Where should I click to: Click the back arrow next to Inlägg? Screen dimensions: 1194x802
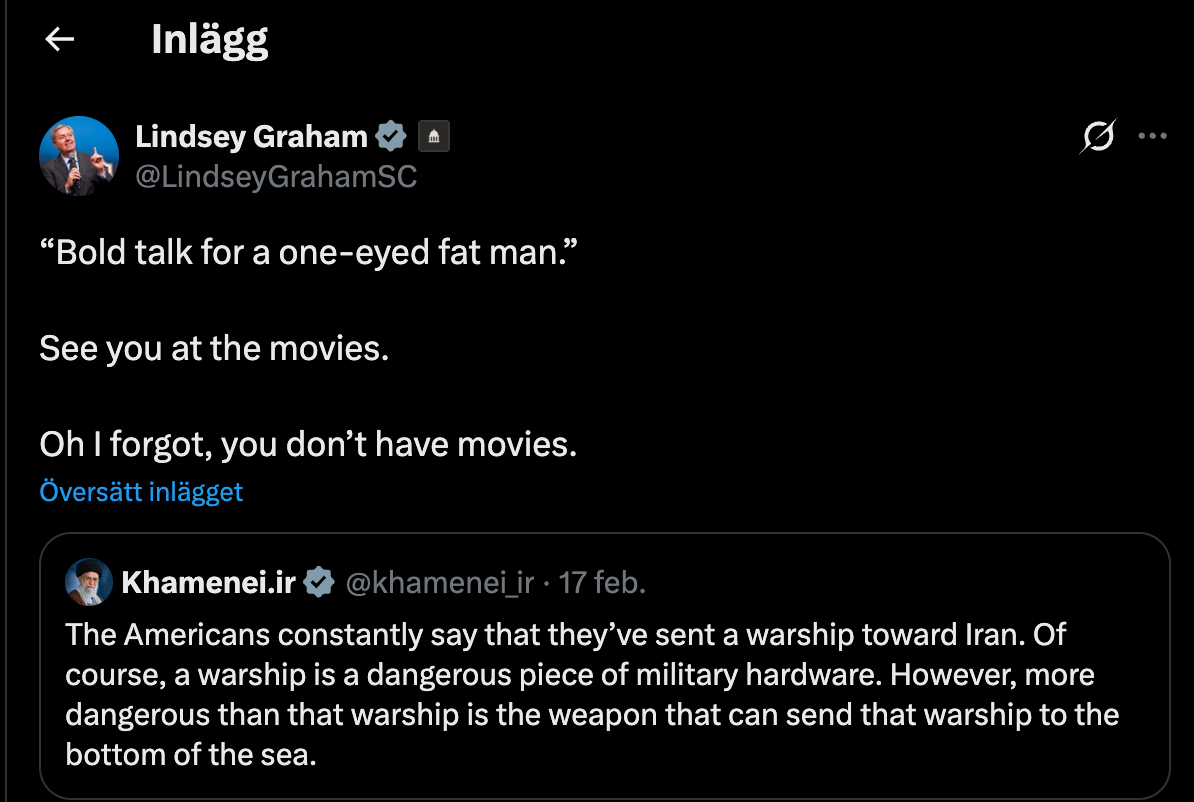(x=60, y=40)
